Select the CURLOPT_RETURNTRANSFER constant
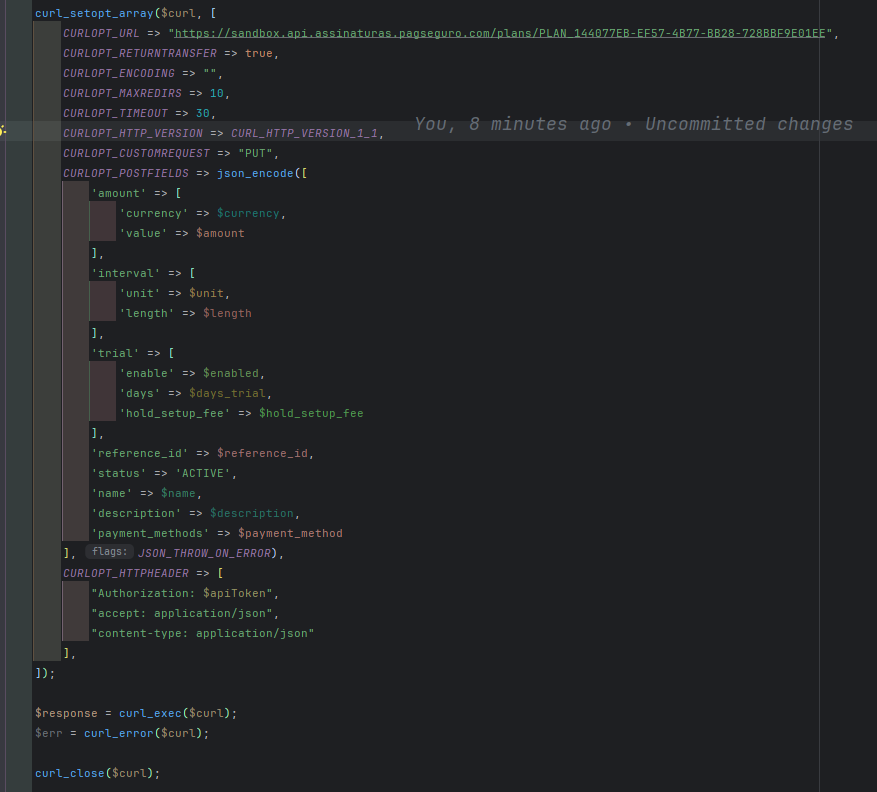The height and width of the screenshot is (792, 877). point(140,53)
